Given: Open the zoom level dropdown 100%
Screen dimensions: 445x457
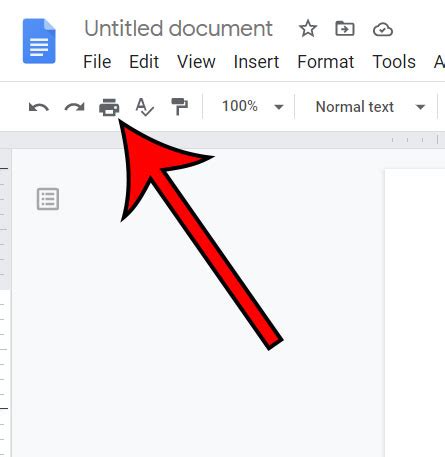Looking at the screenshot, I should coord(252,107).
